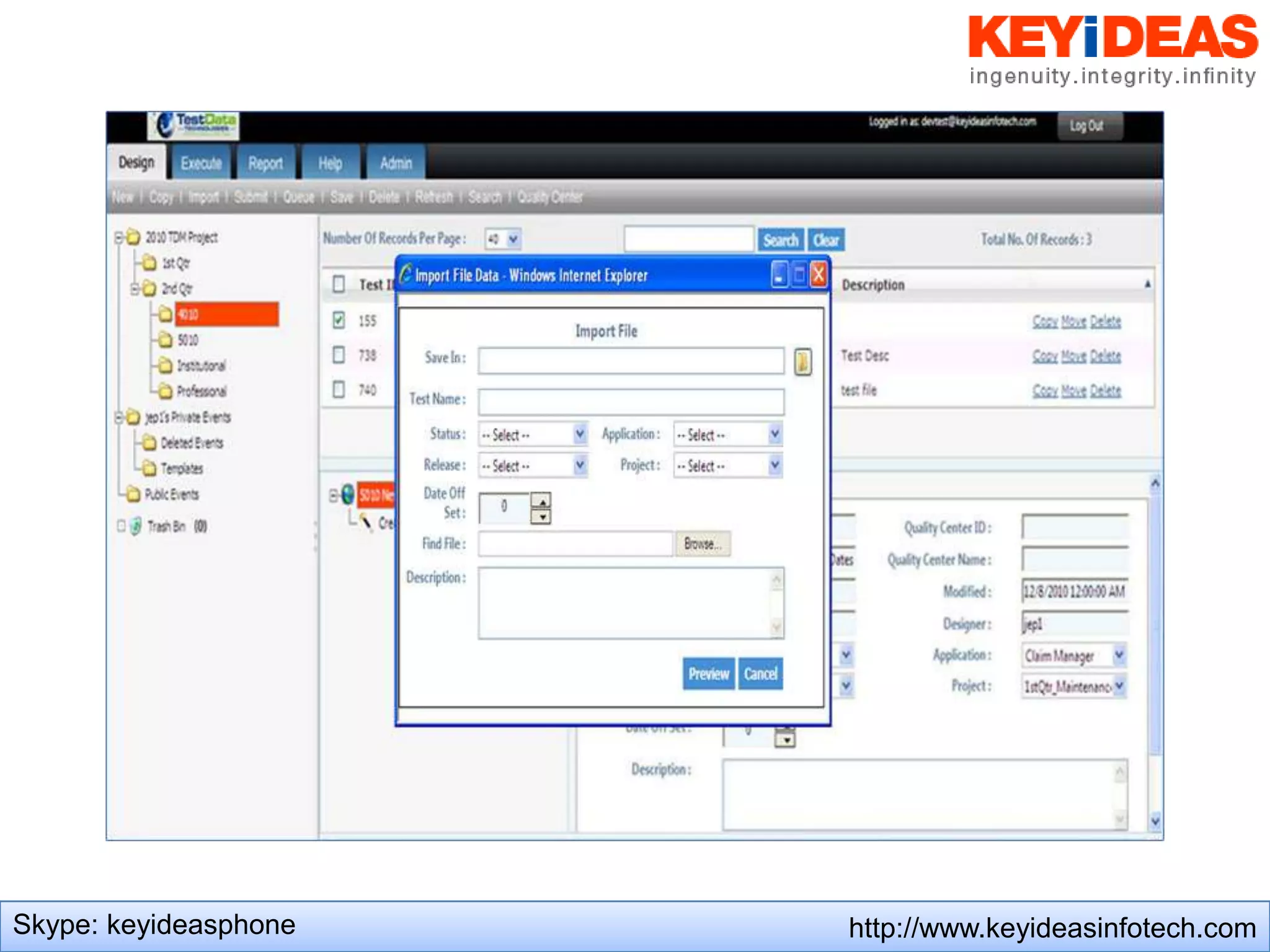Click the New toolbar command
This screenshot has height=952, width=1270.
[123, 197]
